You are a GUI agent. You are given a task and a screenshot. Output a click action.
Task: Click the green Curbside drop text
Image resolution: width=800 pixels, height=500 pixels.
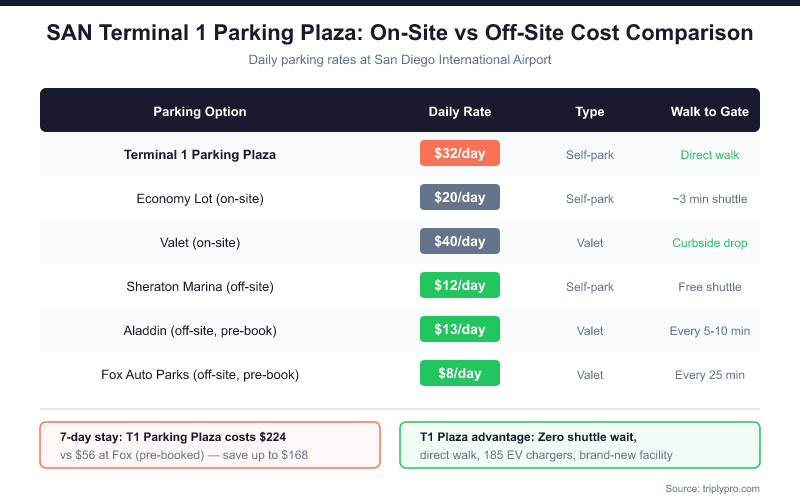click(709, 243)
